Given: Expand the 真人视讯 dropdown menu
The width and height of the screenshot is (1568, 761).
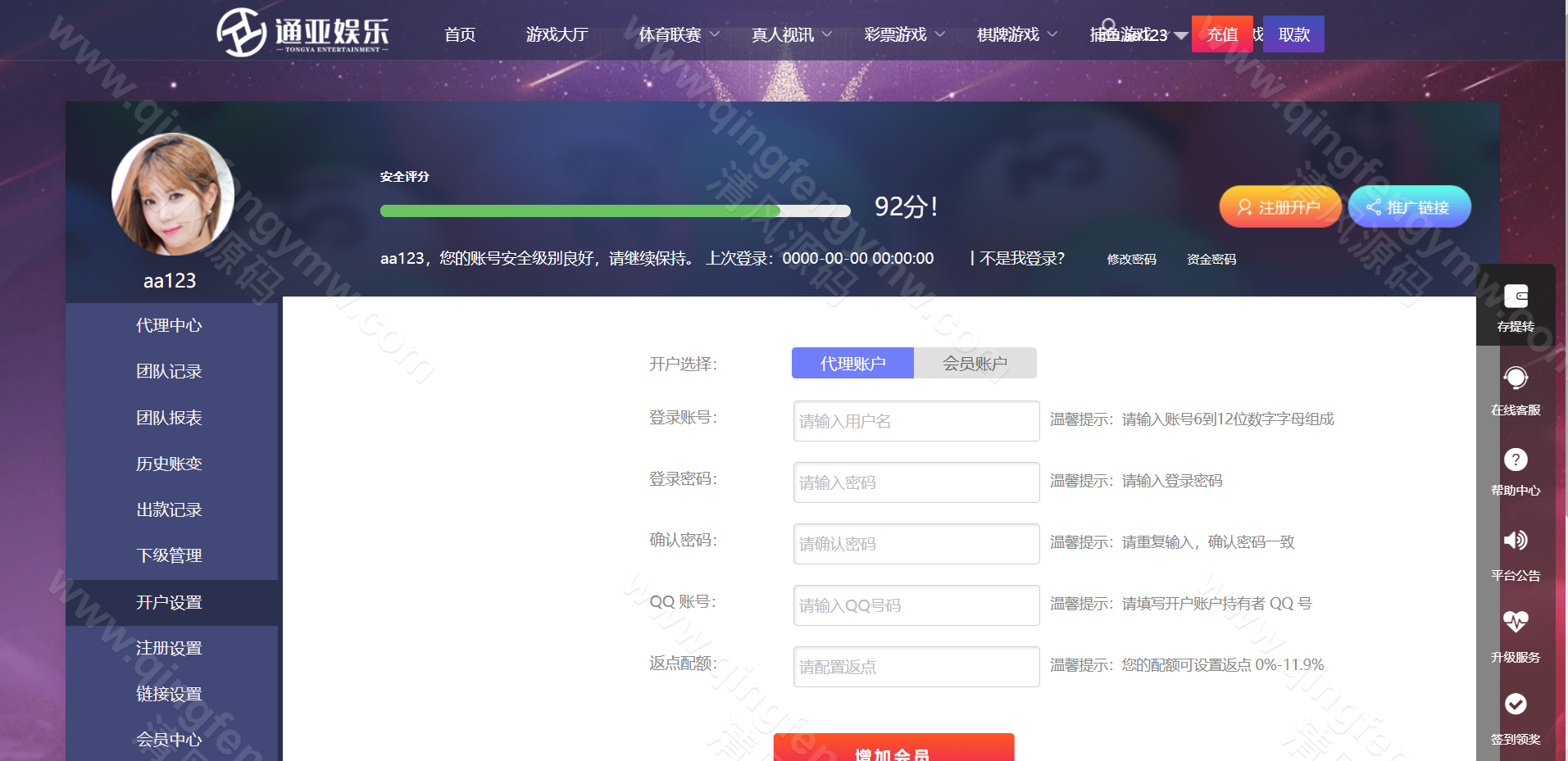Looking at the screenshot, I should (x=791, y=34).
